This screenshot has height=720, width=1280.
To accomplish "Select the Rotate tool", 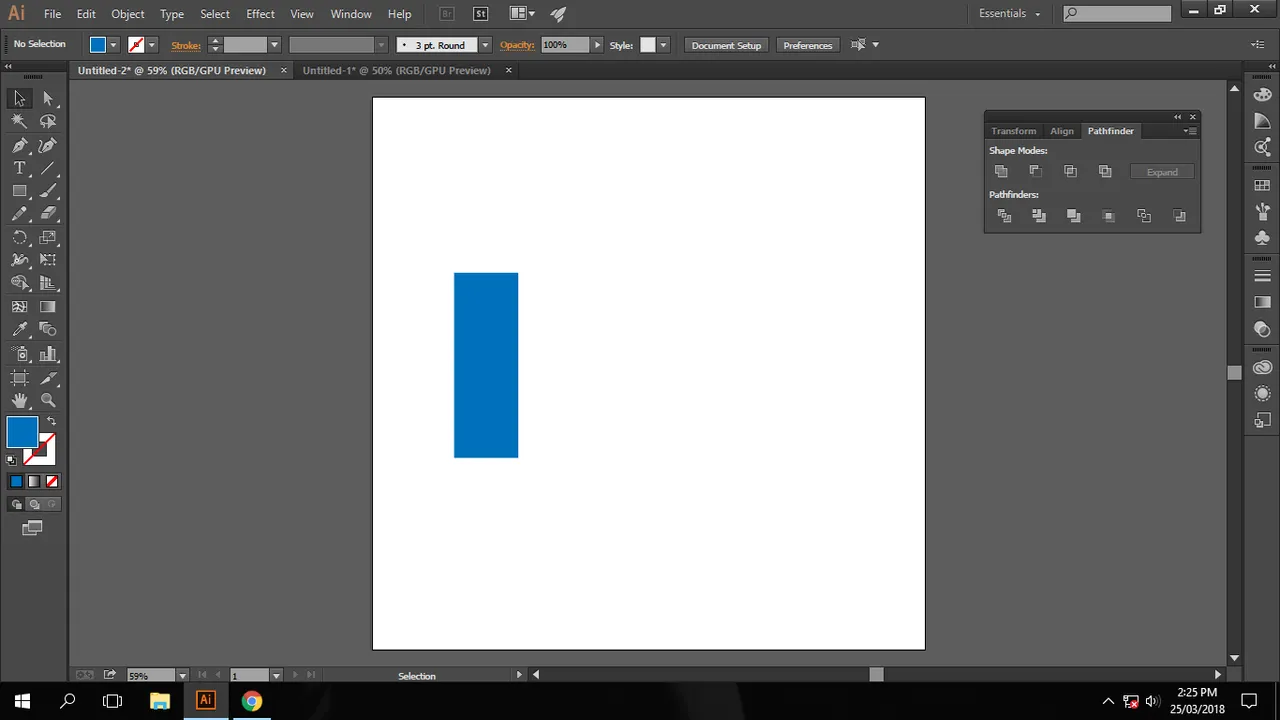I will [x=19, y=238].
